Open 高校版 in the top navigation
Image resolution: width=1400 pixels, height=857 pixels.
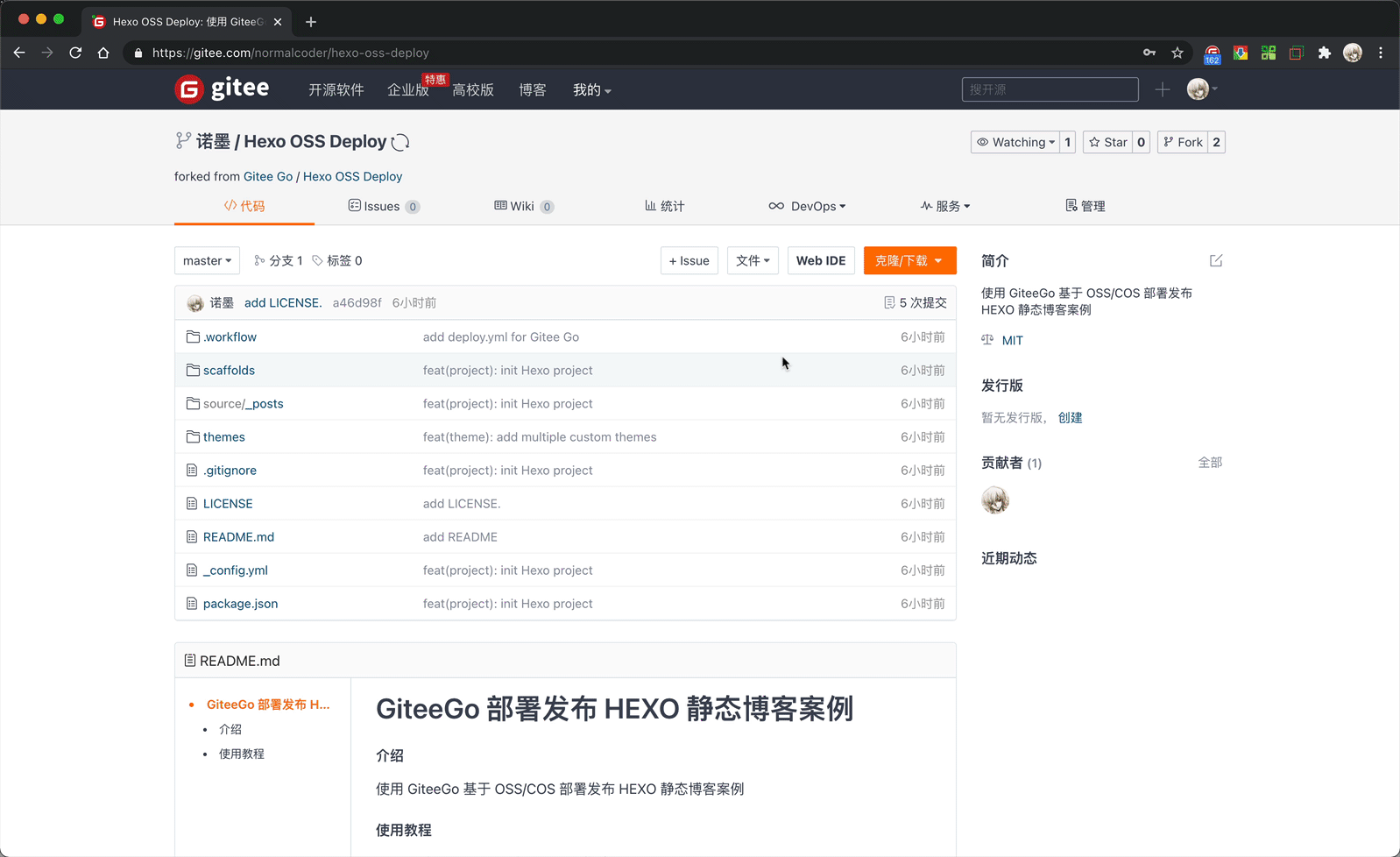pos(473,89)
